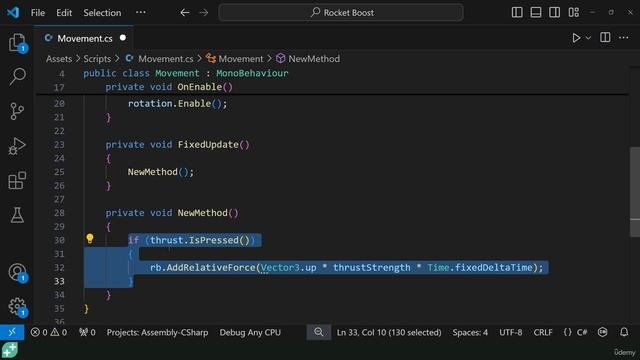640x360 pixels.
Task: Show more menus via the ellipsis
Action: click(x=140, y=12)
